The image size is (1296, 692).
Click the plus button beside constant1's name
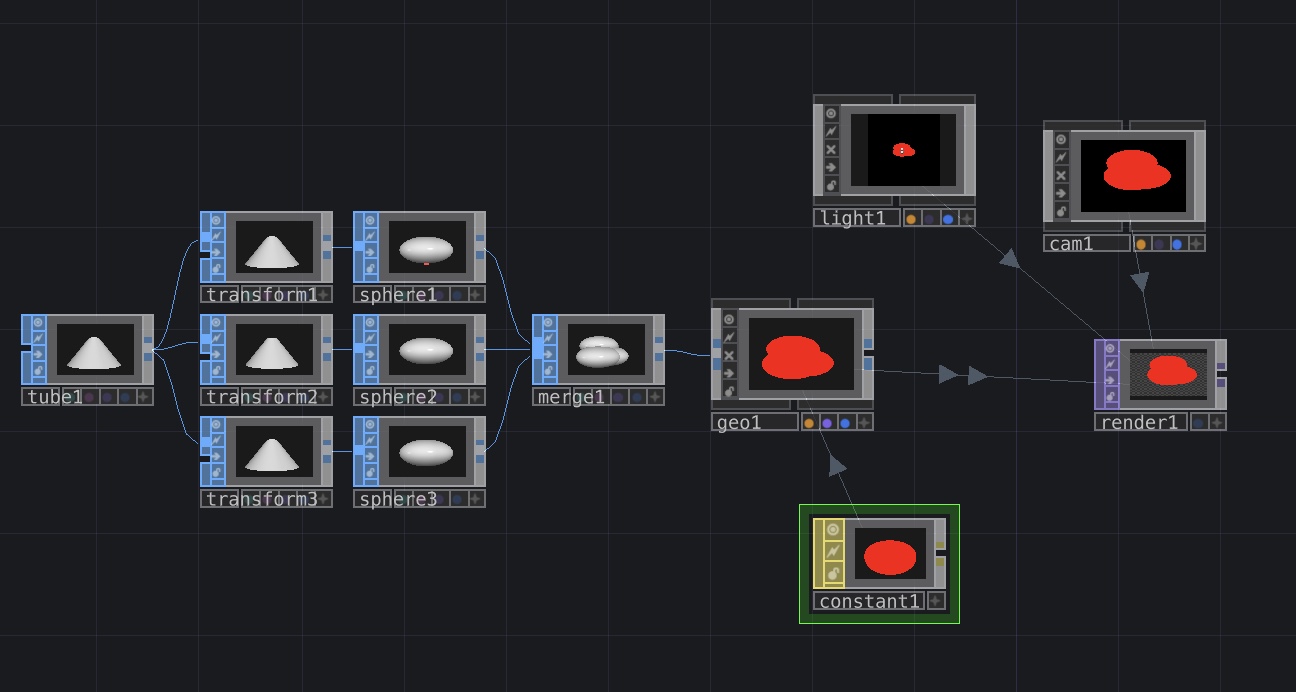click(936, 601)
